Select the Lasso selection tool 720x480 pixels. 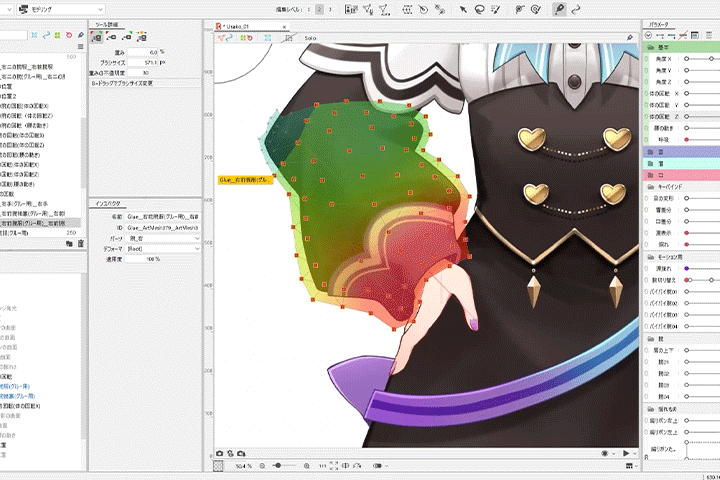pos(479,9)
